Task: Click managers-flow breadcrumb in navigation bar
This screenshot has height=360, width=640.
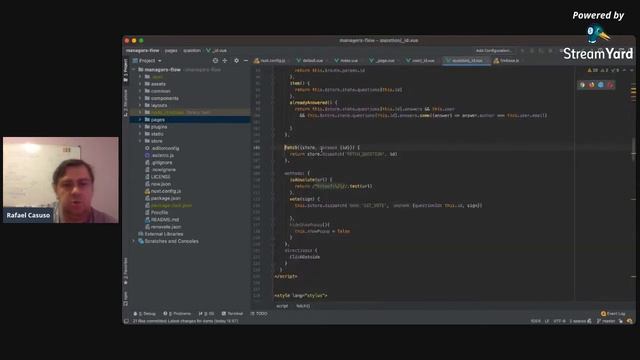Action: click(x=142, y=51)
